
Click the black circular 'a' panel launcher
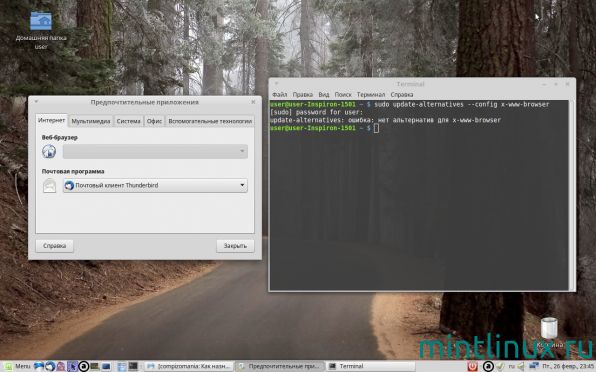click(x=84, y=366)
